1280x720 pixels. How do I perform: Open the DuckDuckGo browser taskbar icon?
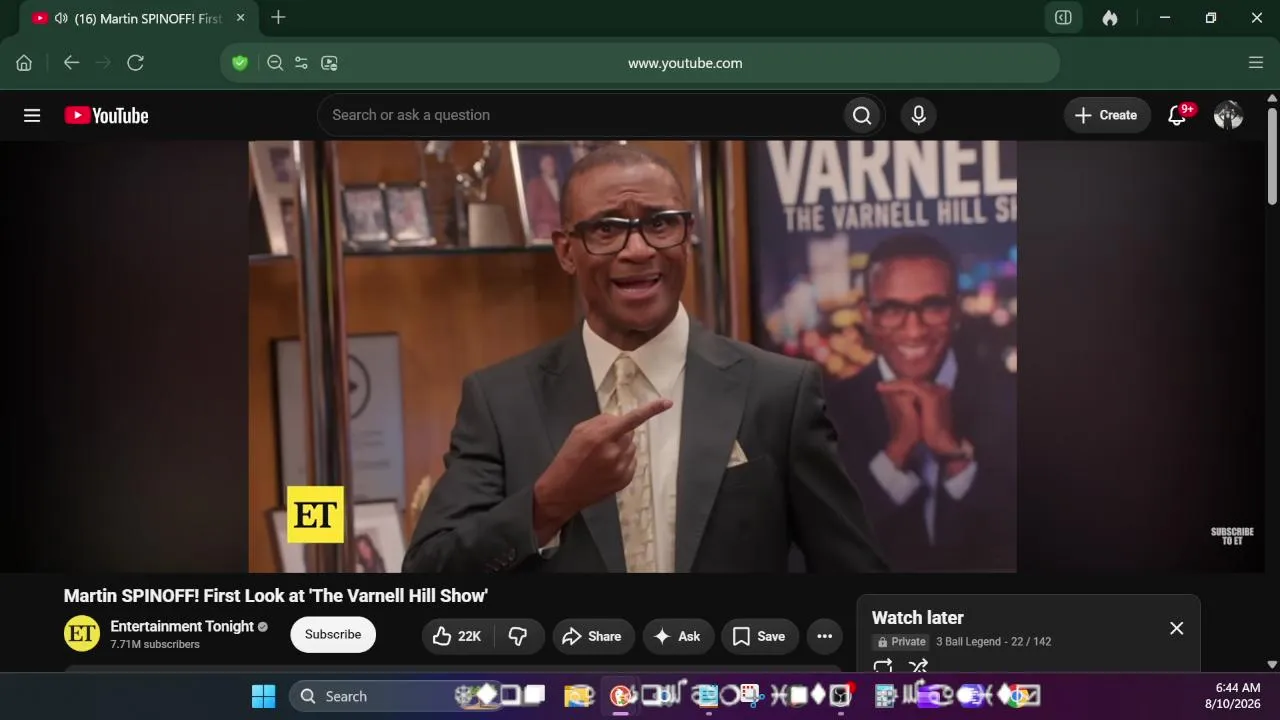[x=621, y=696]
